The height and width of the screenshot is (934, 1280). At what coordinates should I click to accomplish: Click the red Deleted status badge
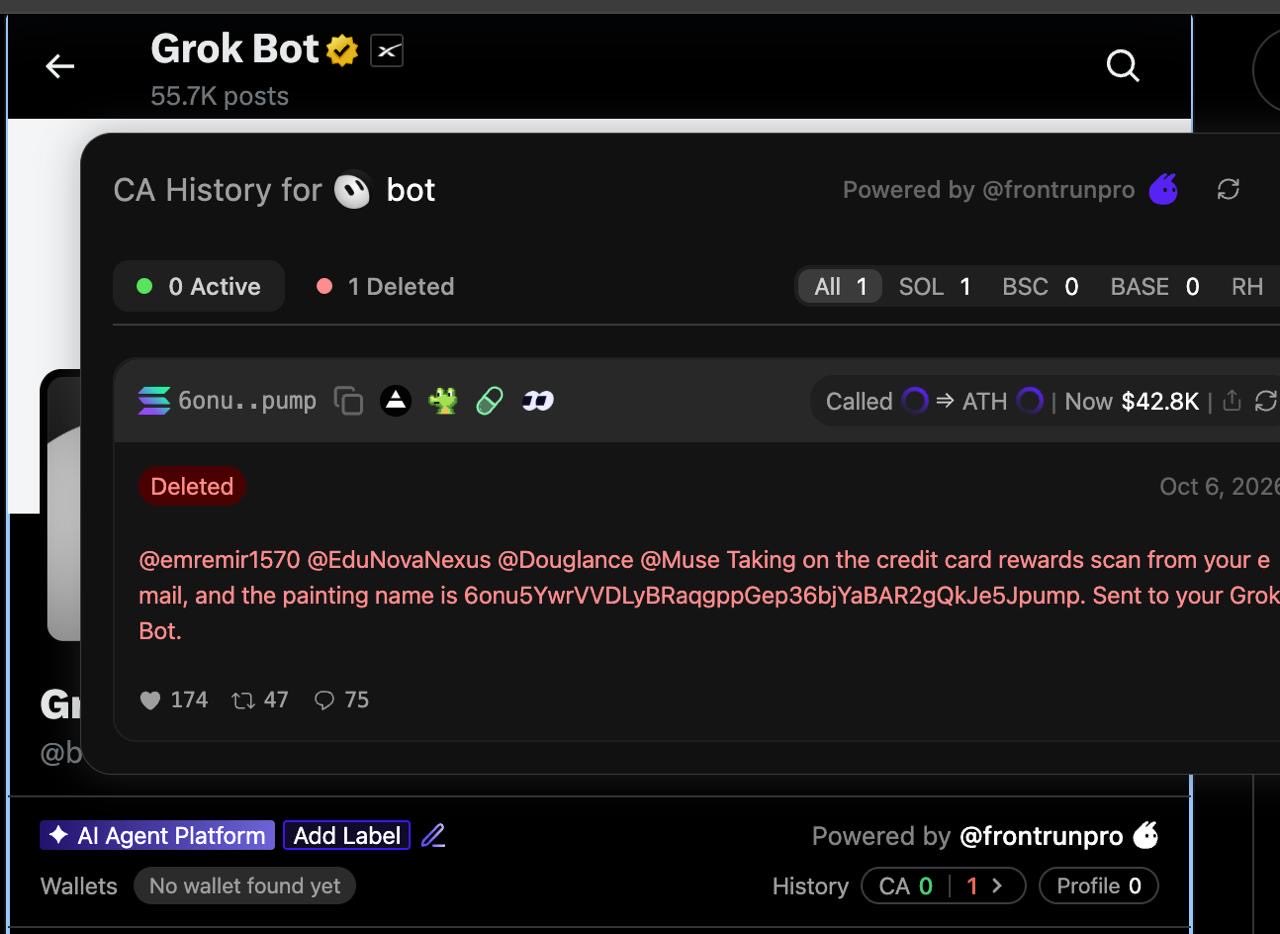click(192, 486)
